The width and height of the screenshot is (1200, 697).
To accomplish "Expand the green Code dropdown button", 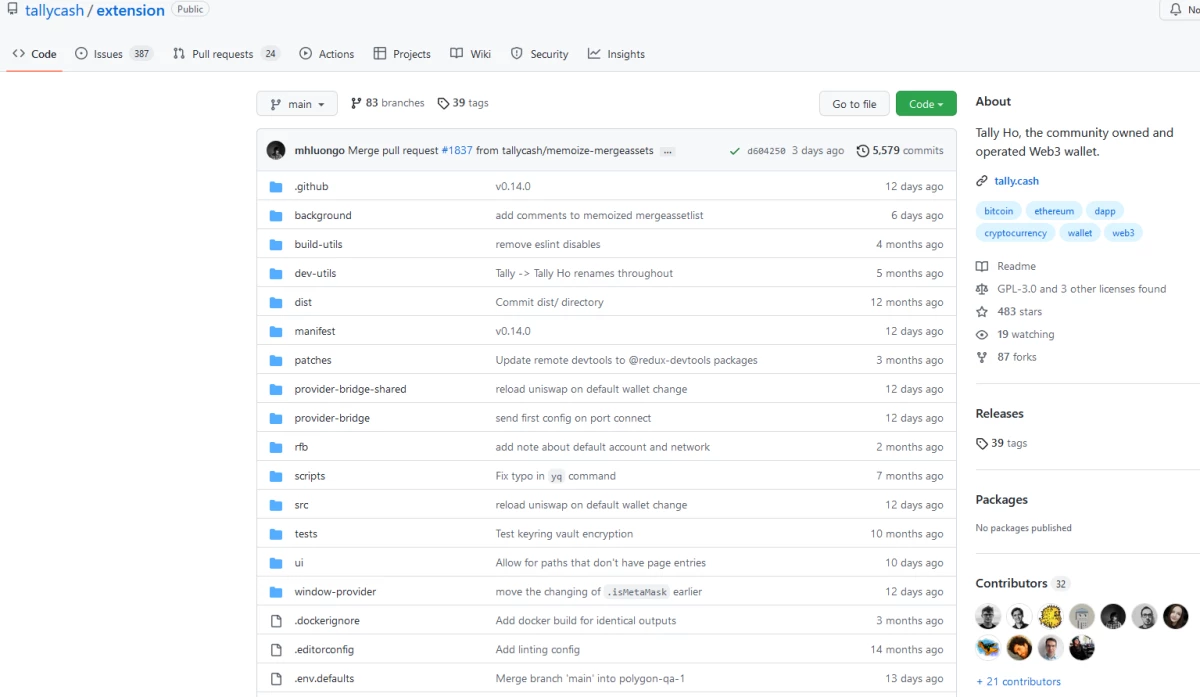I will click(926, 104).
